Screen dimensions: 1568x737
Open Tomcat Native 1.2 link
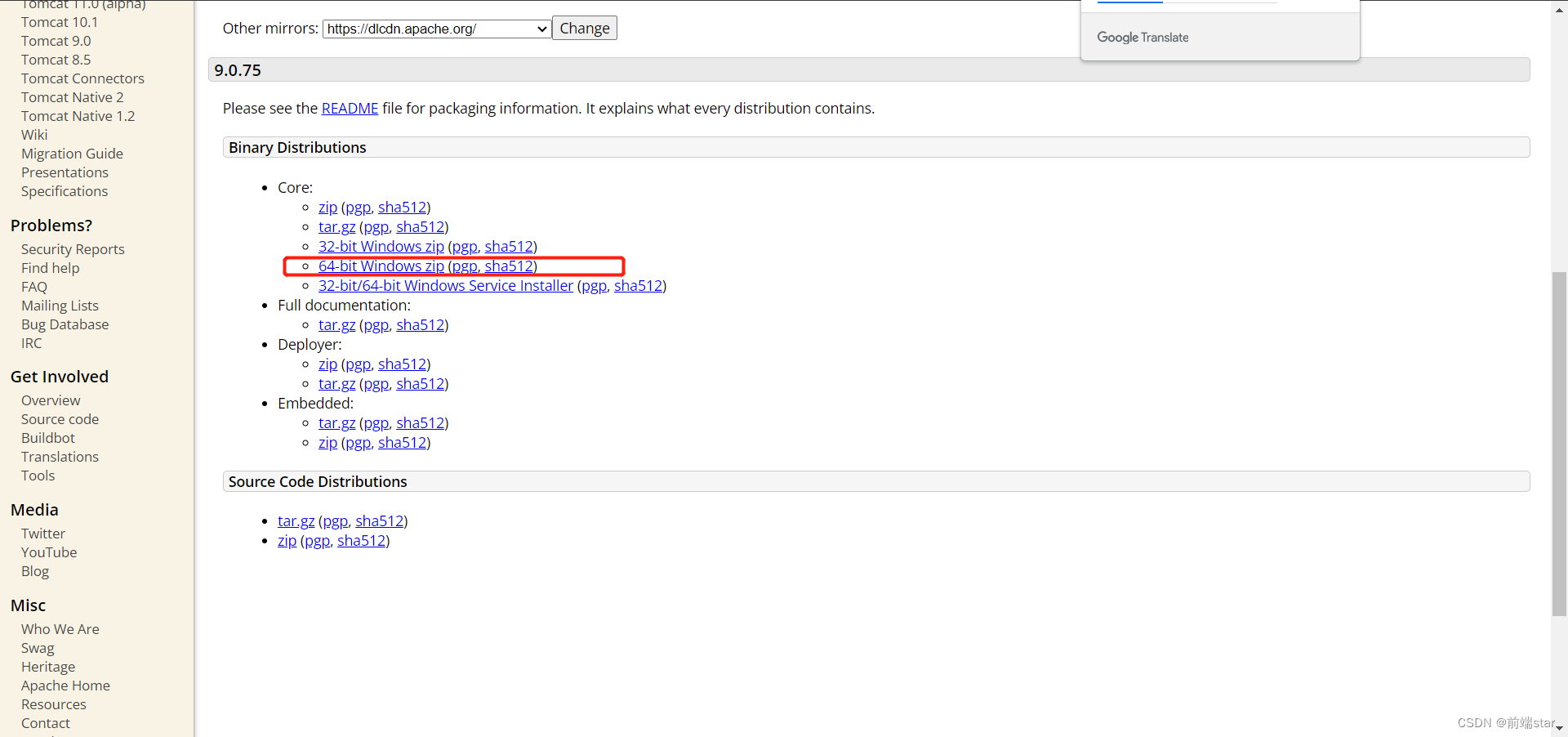pos(78,116)
